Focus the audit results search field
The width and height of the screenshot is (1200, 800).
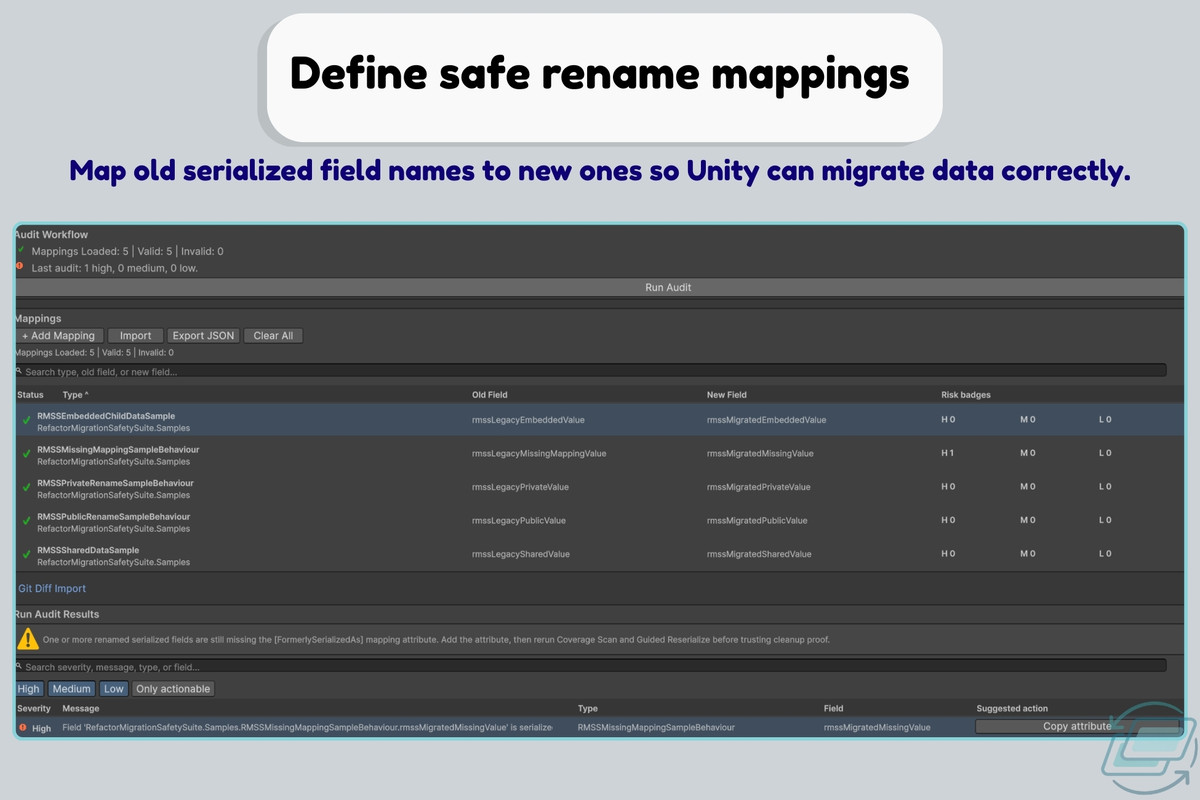(590, 666)
